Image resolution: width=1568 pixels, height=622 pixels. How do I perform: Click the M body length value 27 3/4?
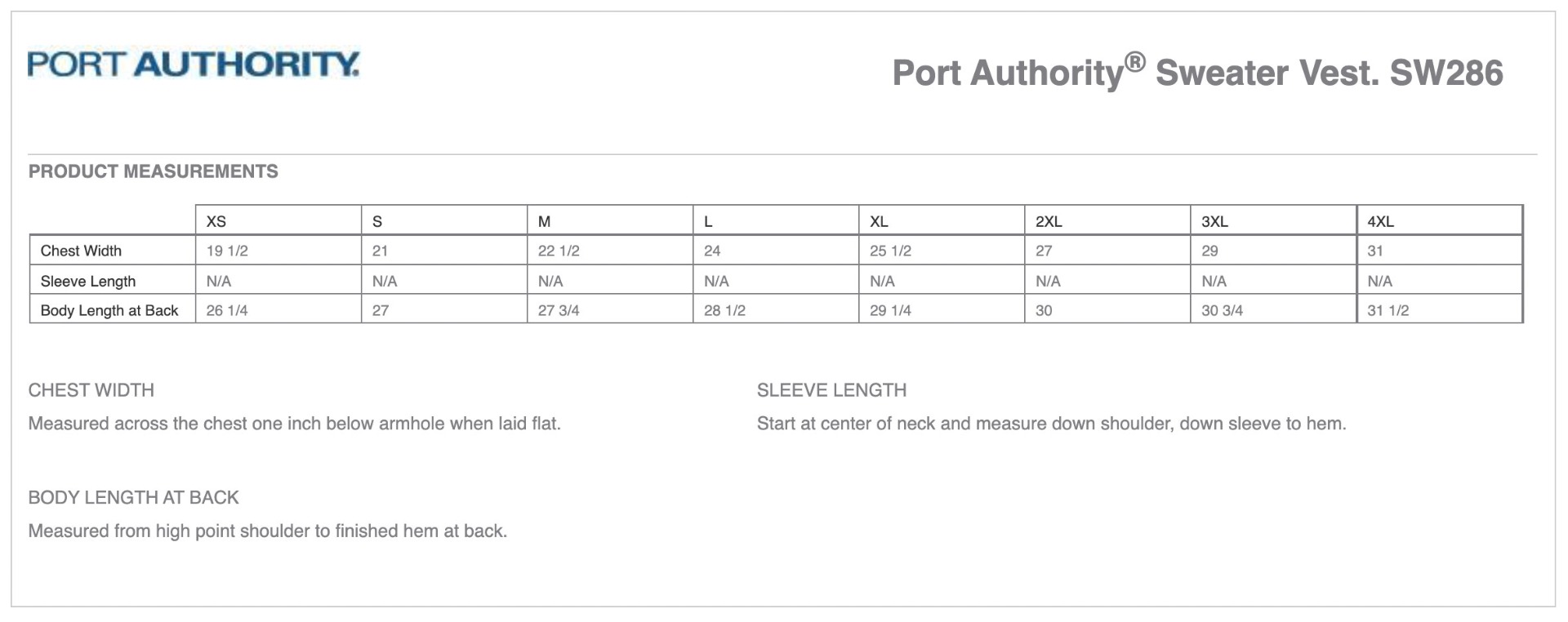point(559,310)
